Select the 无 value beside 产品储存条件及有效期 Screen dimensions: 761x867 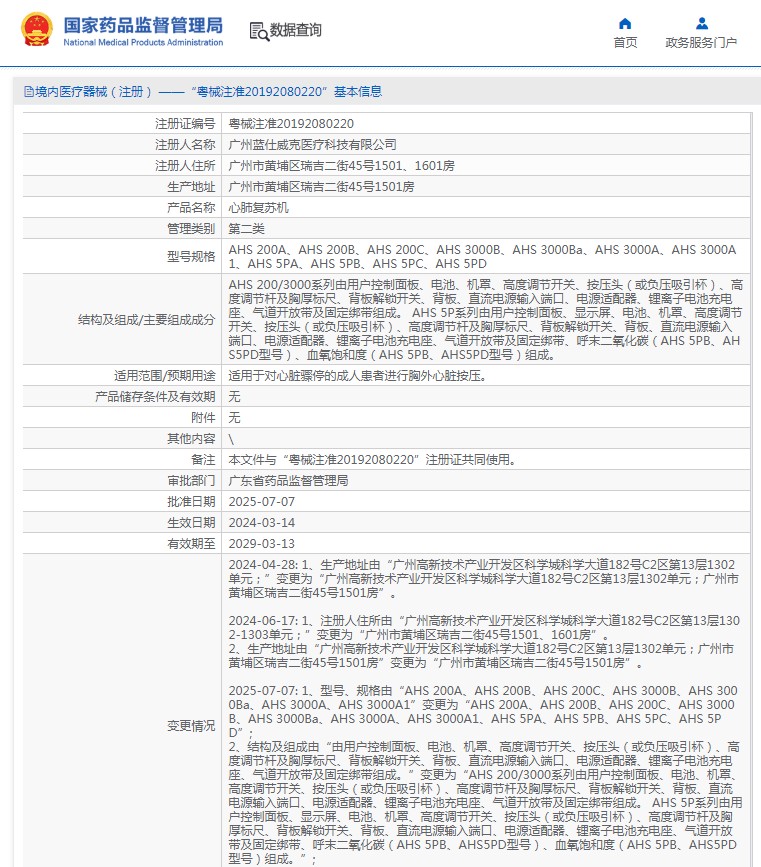(234, 397)
